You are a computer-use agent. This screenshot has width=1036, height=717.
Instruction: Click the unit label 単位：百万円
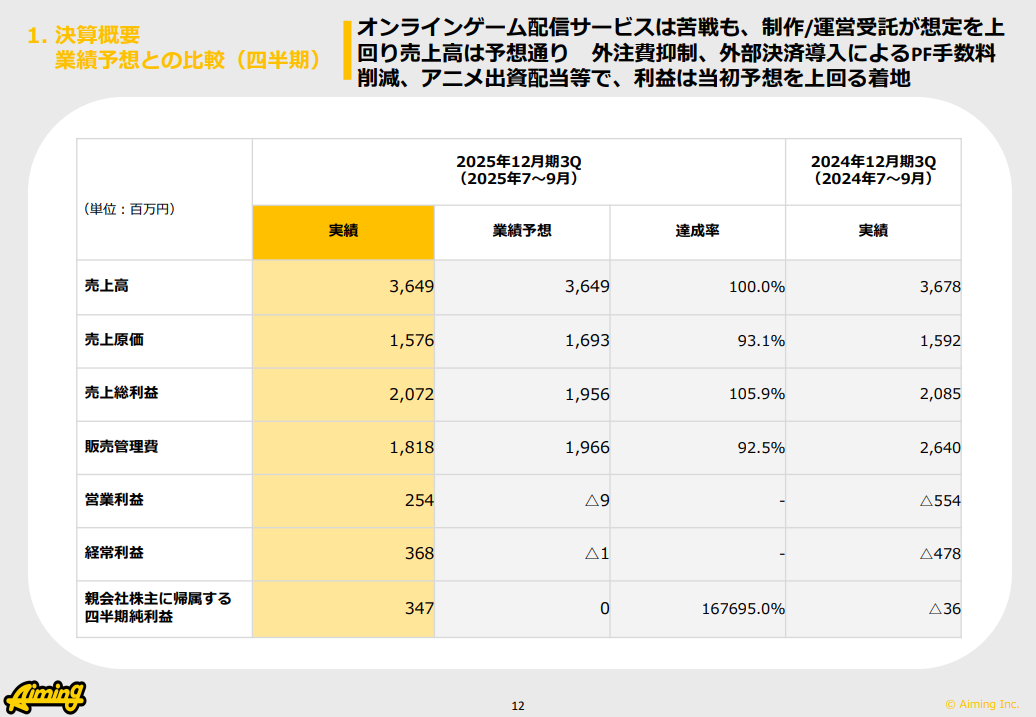[129, 209]
